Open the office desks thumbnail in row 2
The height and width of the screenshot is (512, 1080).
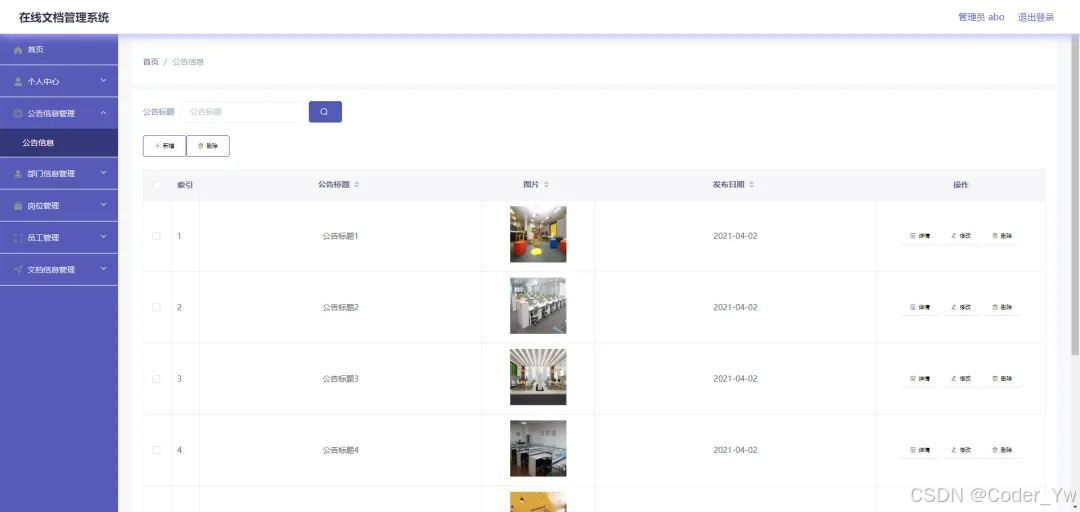(538, 306)
